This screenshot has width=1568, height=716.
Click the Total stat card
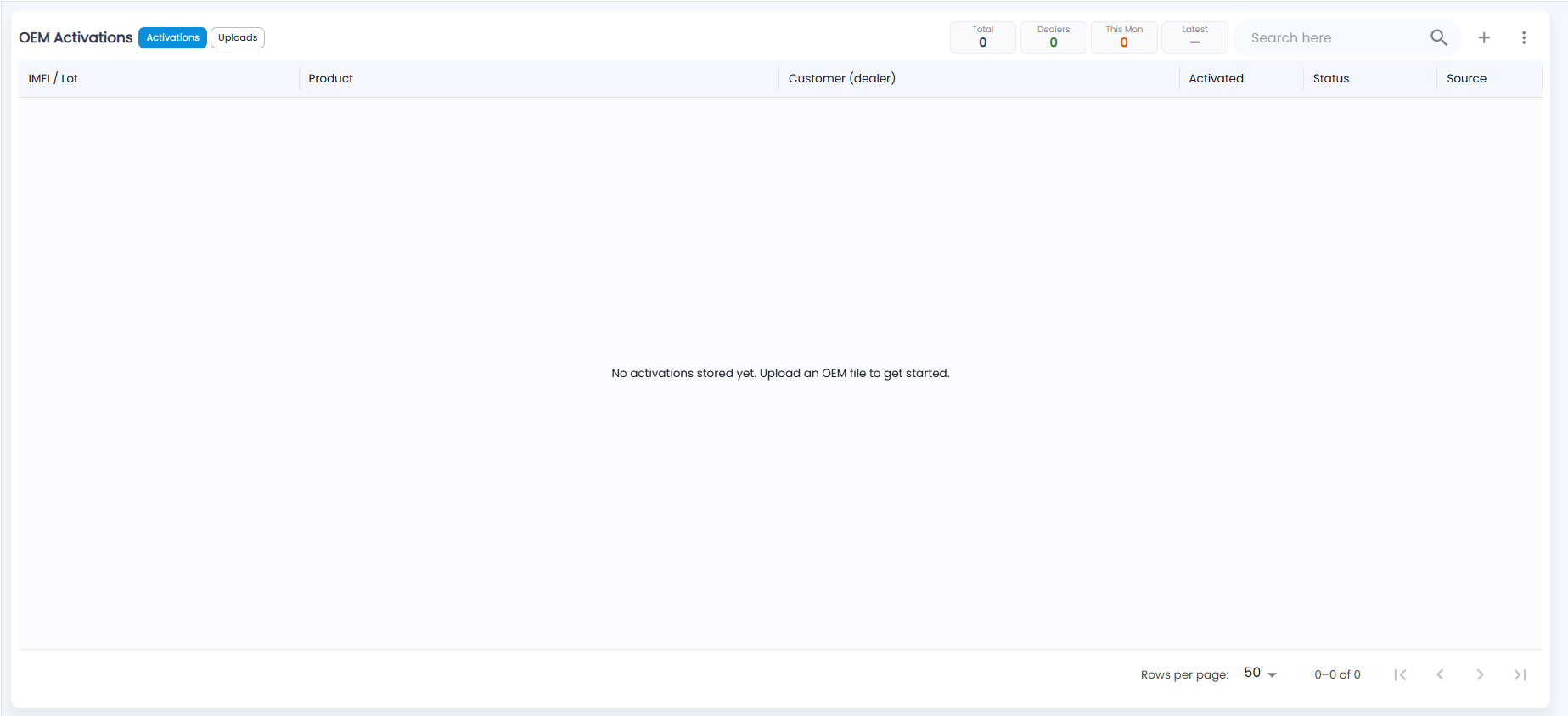pos(983,37)
